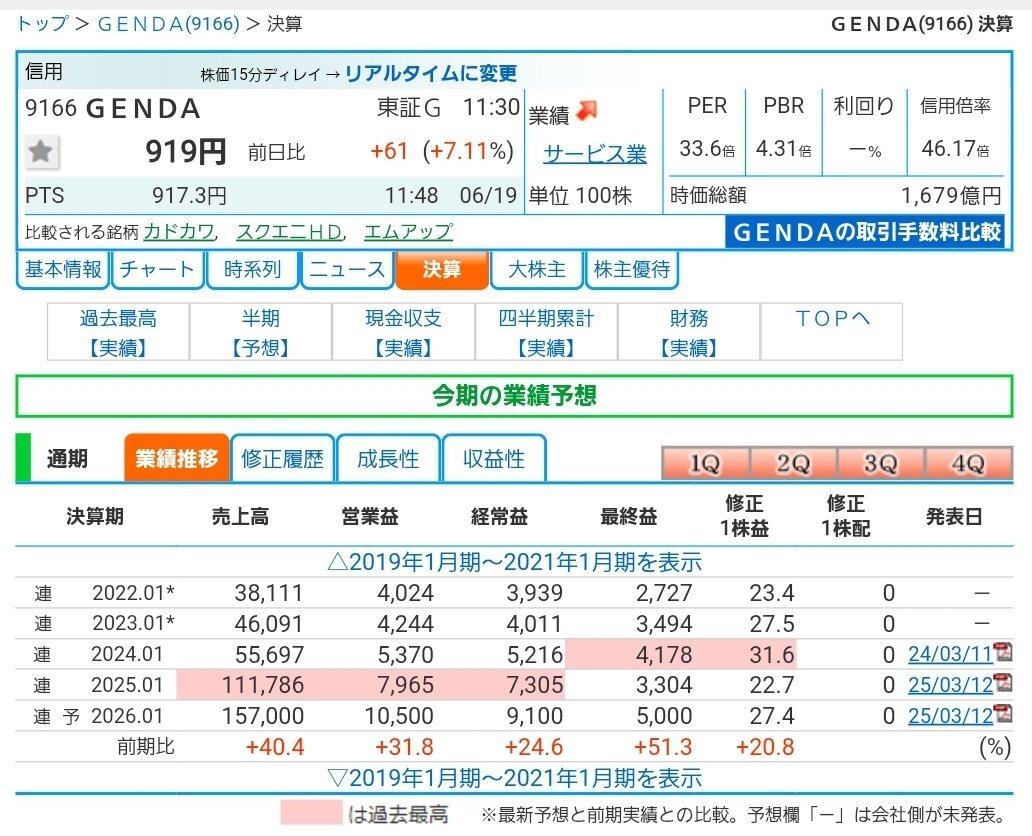The image size is (1032, 836).
Task: Select 収益性 sub-tab
Action: point(494,458)
